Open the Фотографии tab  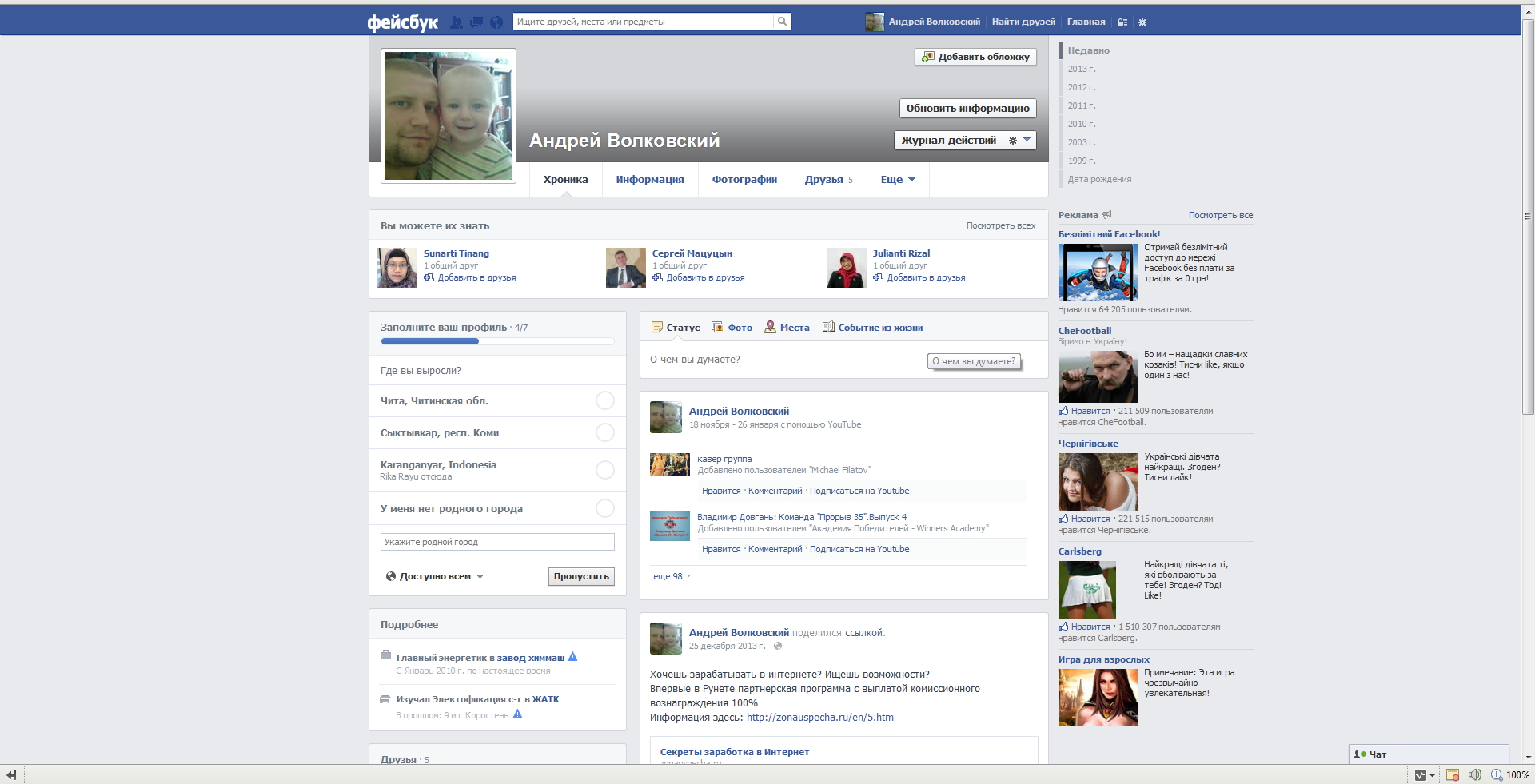click(x=744, y=180)
